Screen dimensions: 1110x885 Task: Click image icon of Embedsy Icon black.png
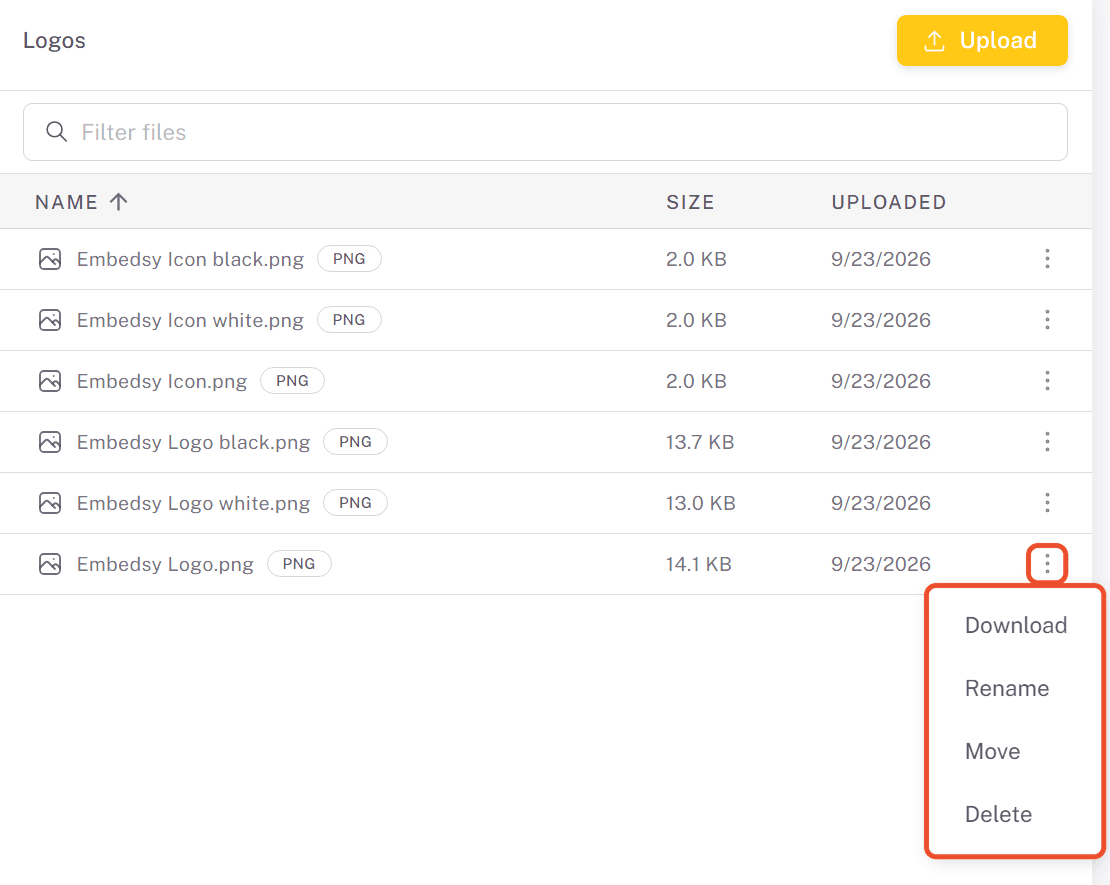pos(50,259)
